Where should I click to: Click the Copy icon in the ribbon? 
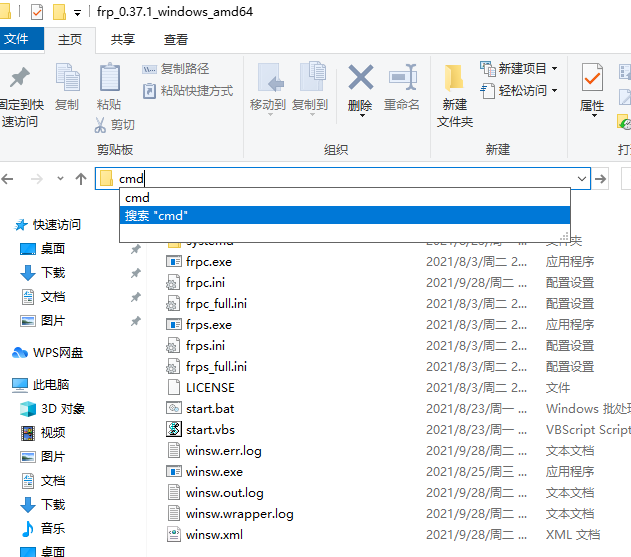point(67,77)
